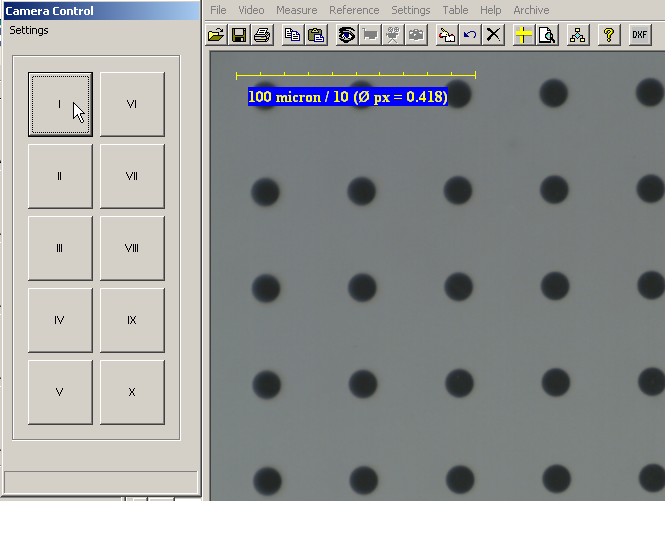
Task: Click the copy icon in toolbar
Action: (x=293, y=35)
